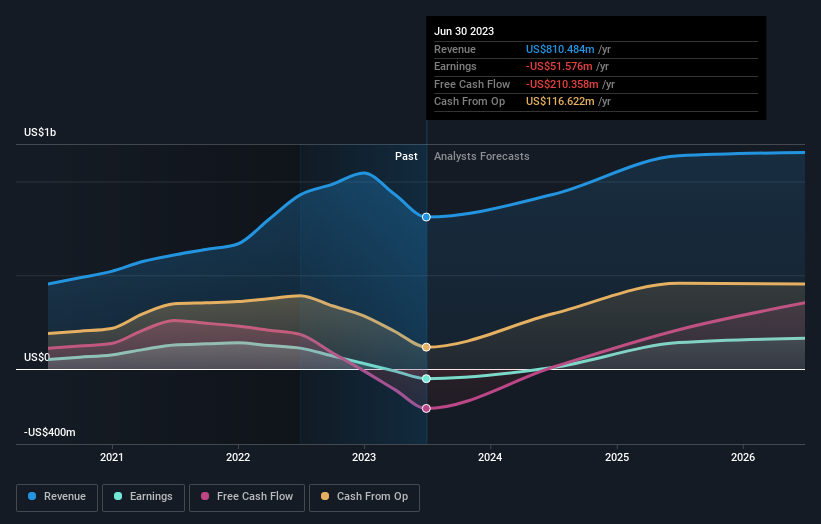Select the 2023 x-axis label

[x=364, y=457]
